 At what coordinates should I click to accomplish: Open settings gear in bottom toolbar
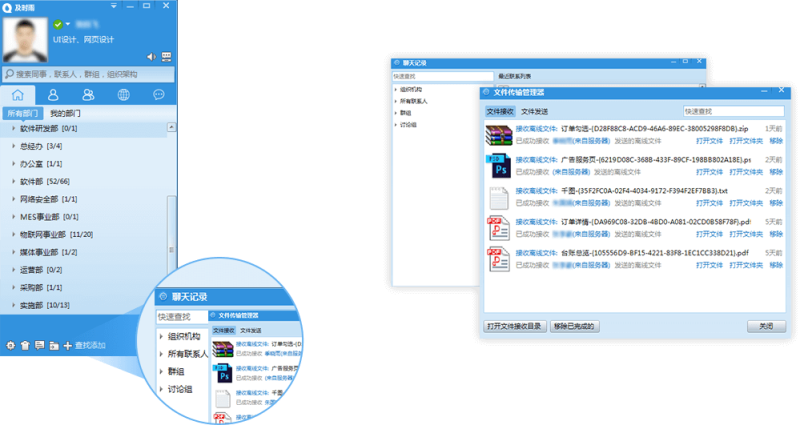point(10,345)
